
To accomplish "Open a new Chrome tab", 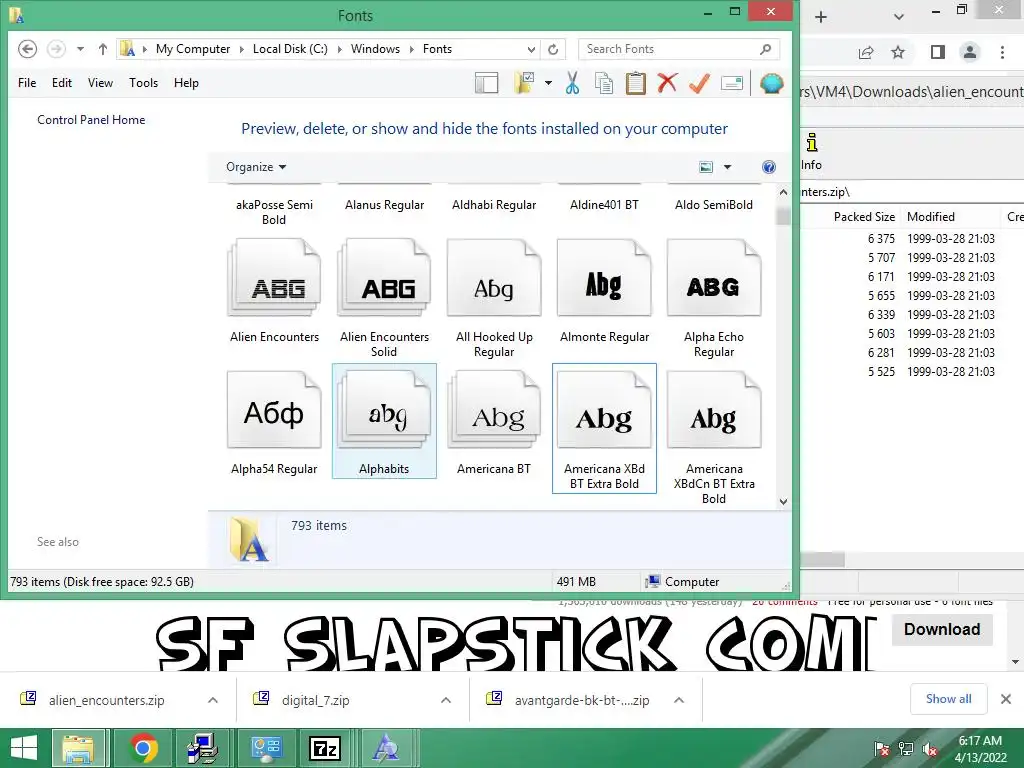I will point(821,17).
